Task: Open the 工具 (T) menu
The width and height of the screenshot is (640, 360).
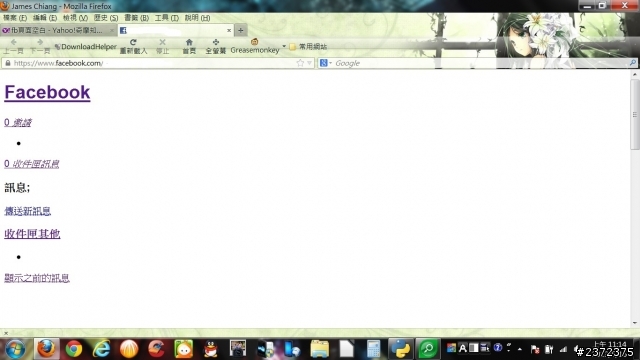Action: 167,18
